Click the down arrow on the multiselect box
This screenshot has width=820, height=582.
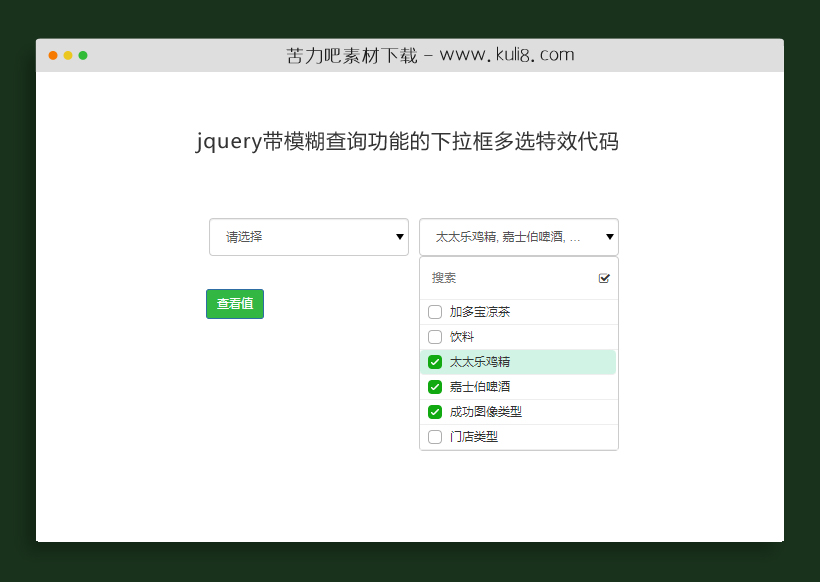[609, 237]
